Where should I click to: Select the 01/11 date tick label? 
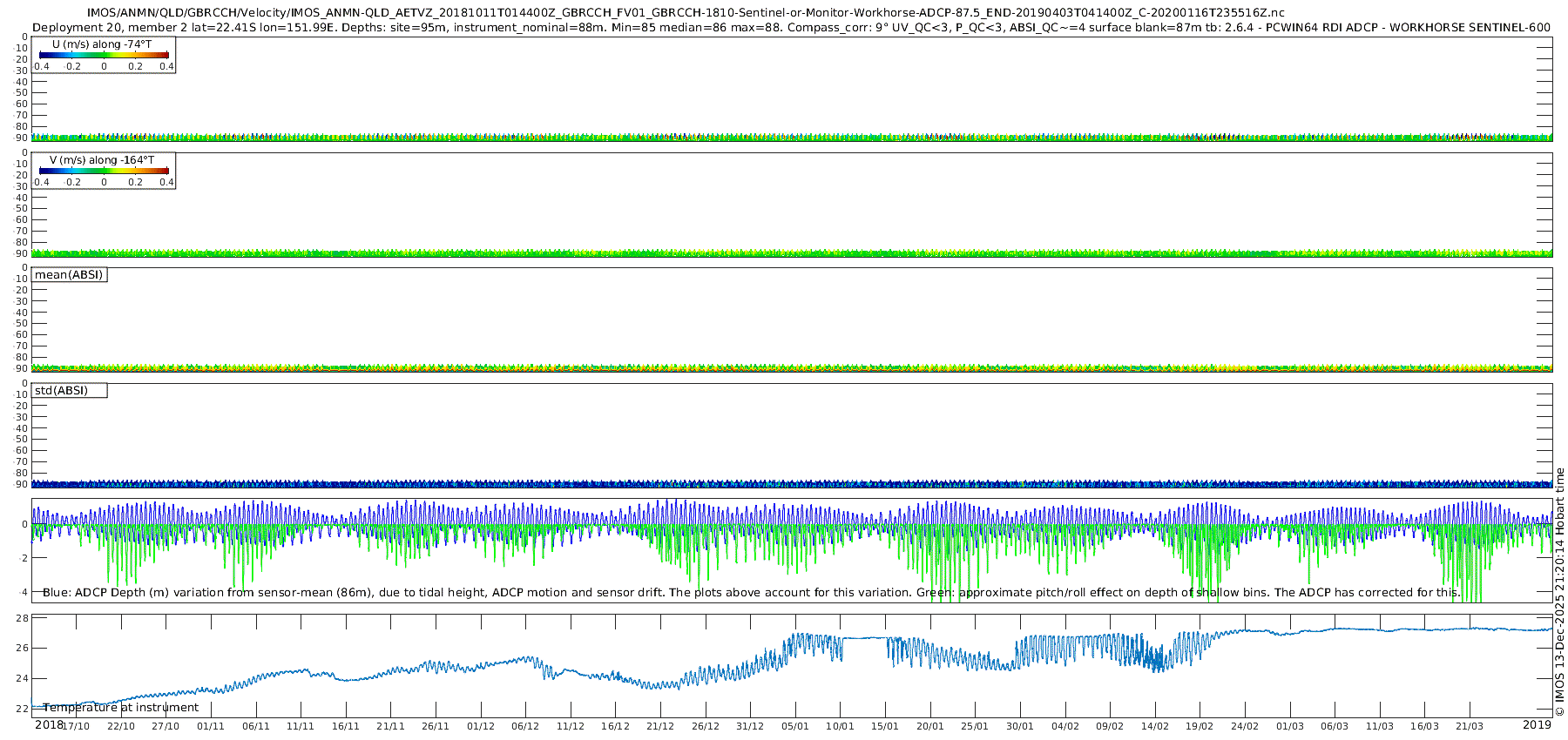(211, 726)
